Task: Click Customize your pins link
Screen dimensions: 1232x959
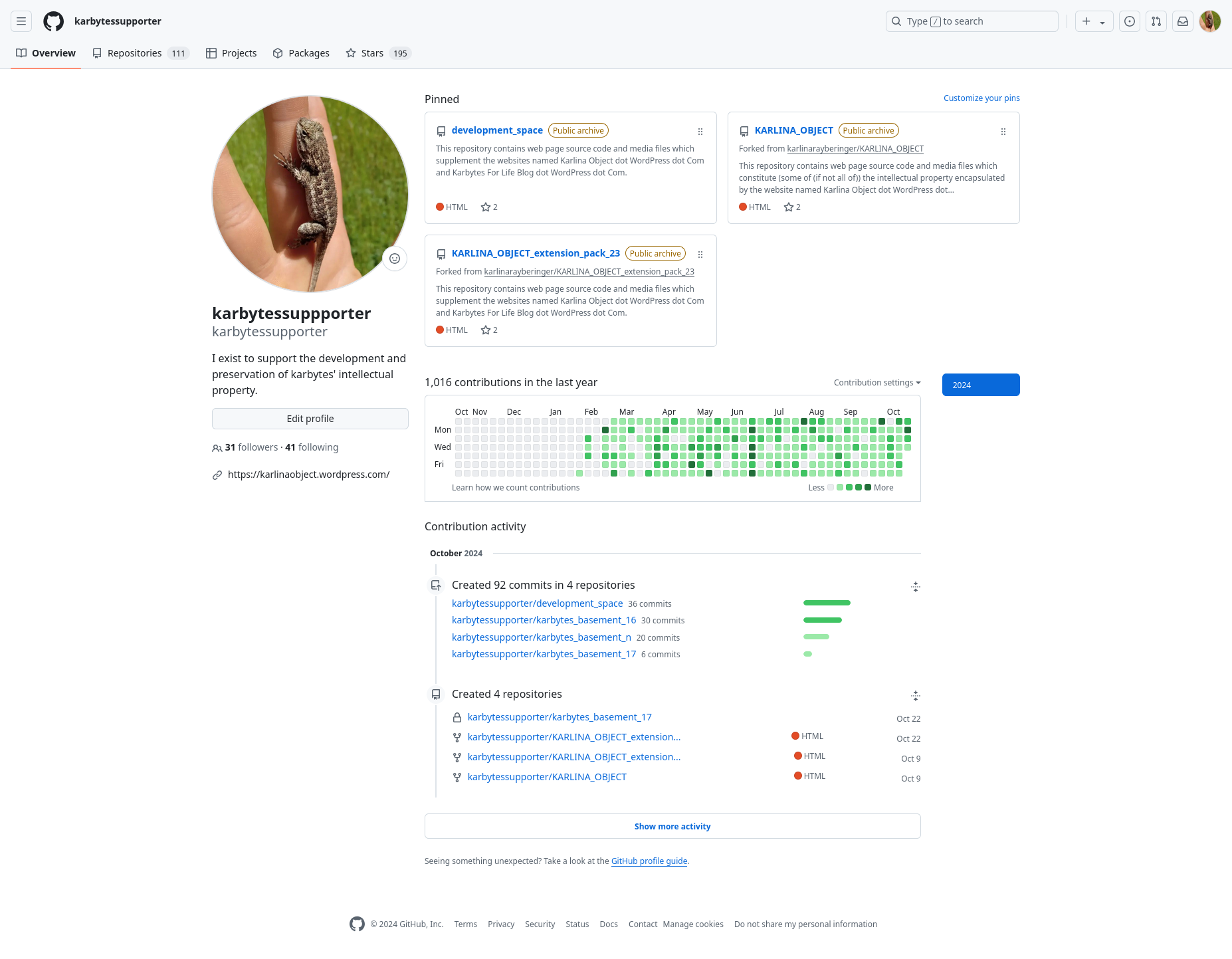Action: [981, 98]
